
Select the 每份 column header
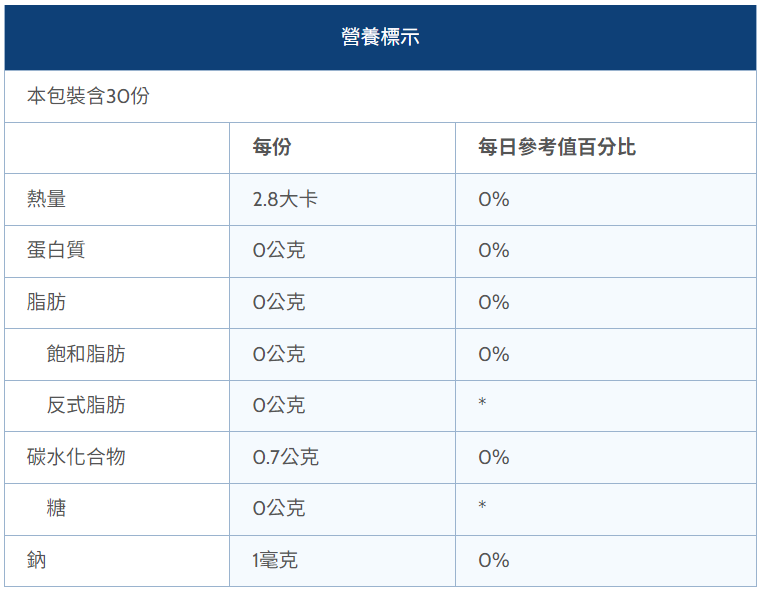pos(272,148)
